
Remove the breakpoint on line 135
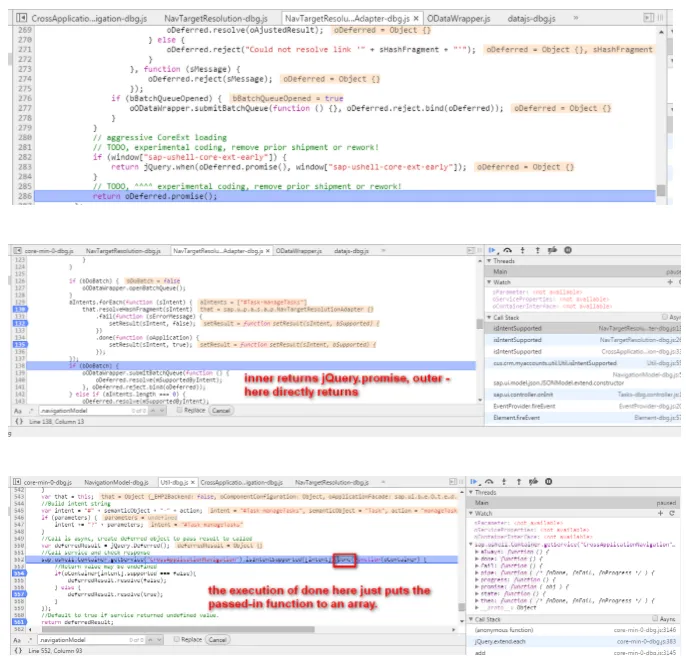[20, 345]
